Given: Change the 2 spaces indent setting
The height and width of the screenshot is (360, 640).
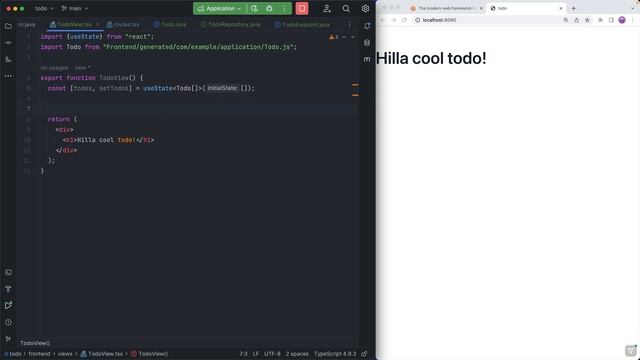Looking at the screenshot, I should point(297,354).
